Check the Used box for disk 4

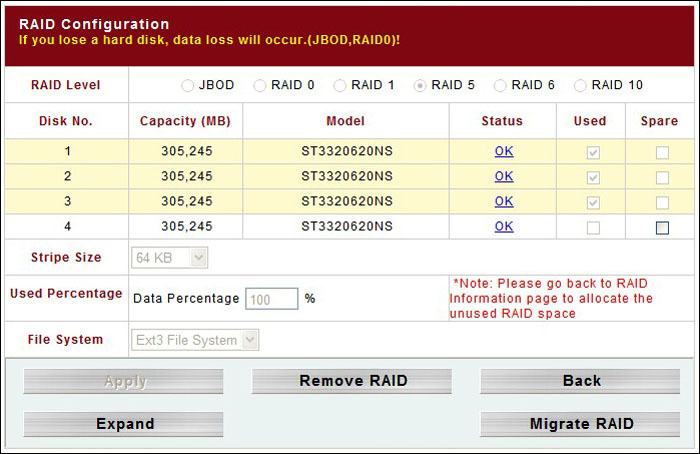(x=593, y=228)
